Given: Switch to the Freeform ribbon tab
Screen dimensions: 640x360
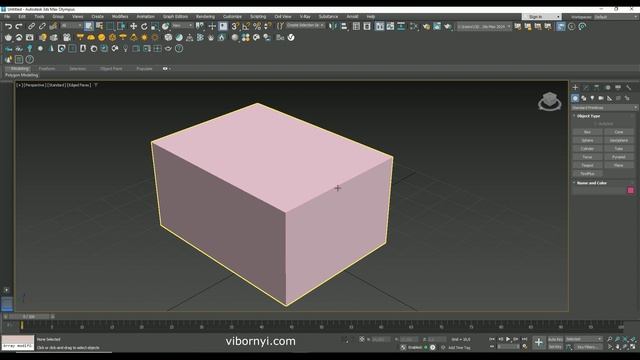Looking at the screenshot, I should 47,69.
